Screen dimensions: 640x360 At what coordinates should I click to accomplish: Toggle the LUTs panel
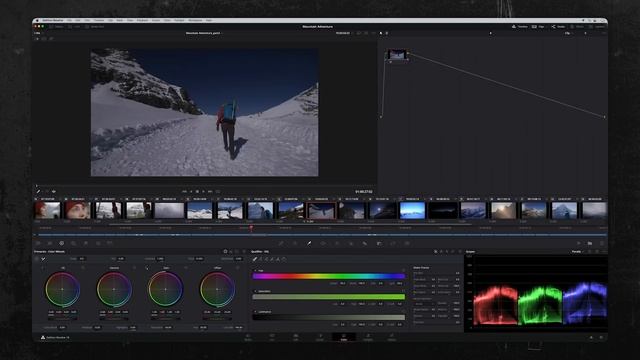(75, 27)
